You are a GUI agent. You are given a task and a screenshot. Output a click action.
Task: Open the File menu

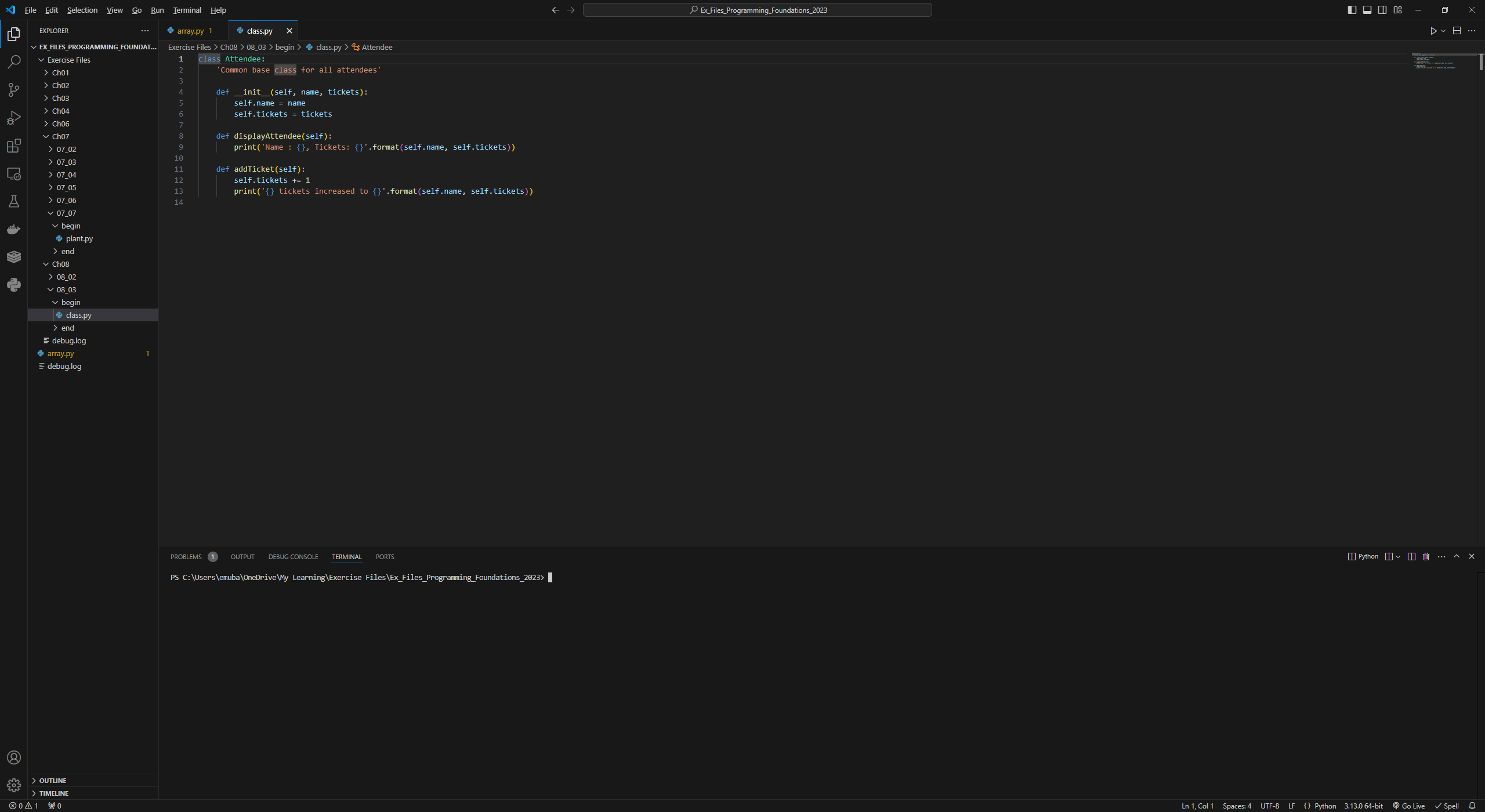tap(30, 10)
